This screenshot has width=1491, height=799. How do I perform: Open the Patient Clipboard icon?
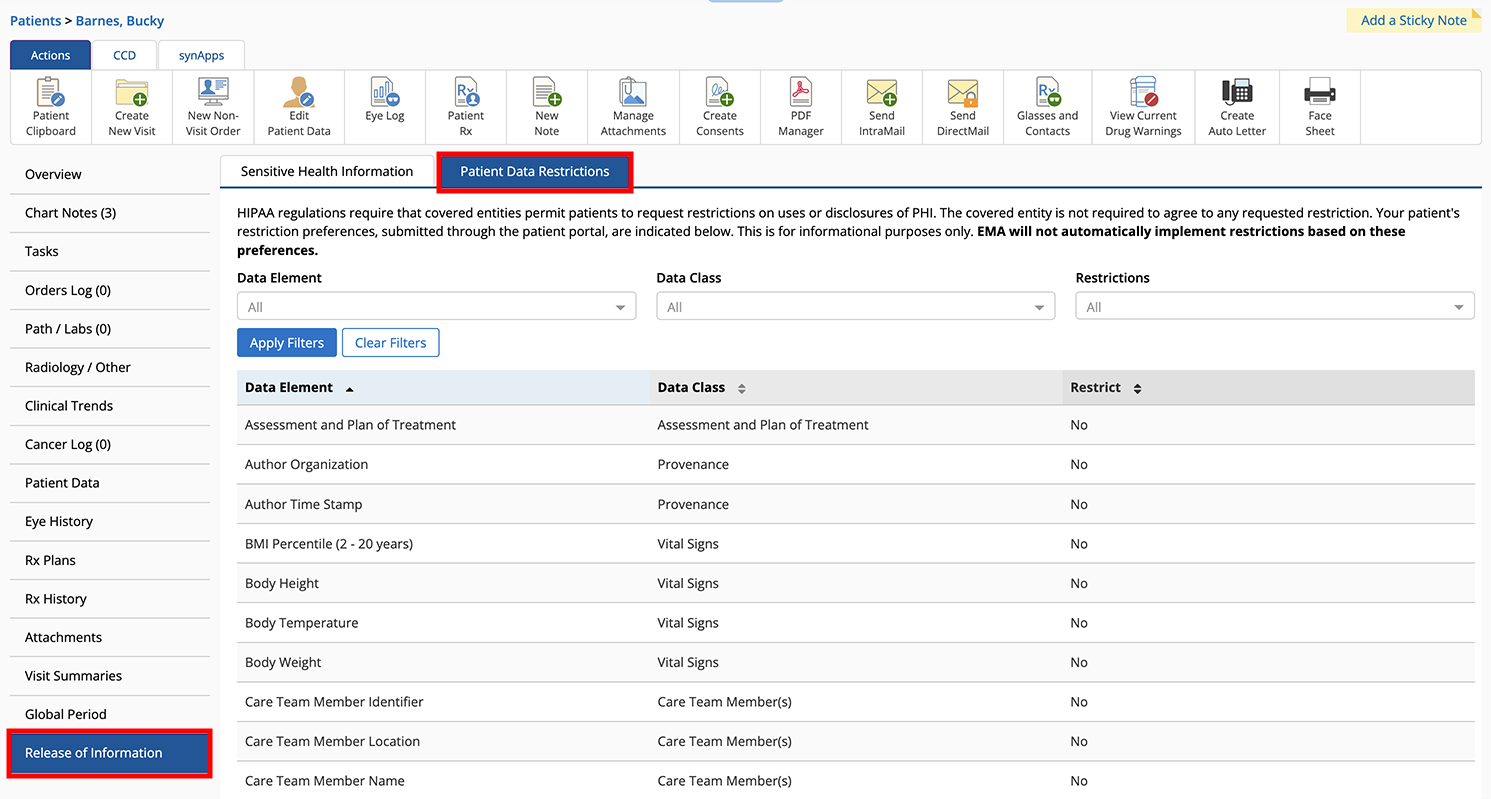(x=50, y=107)
